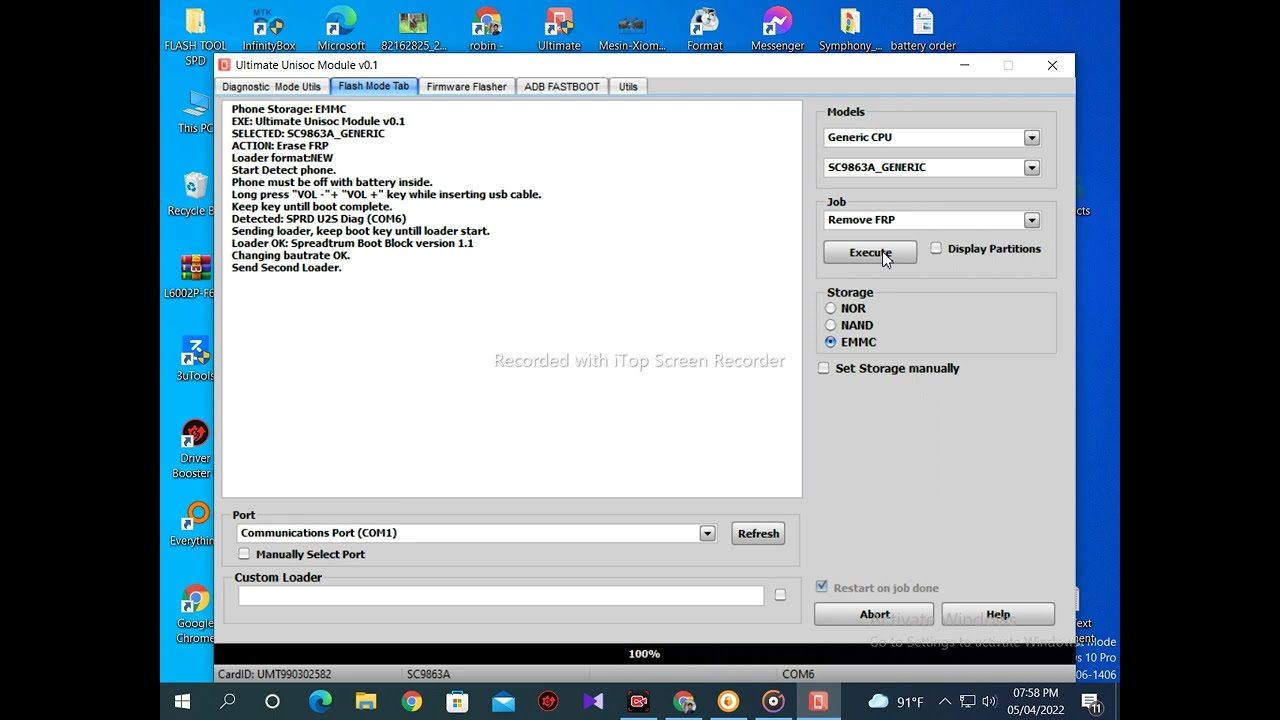Viewport: 1280px width, 720px height.
Task: Refresh the port list
Action: (x=758, y=533)
